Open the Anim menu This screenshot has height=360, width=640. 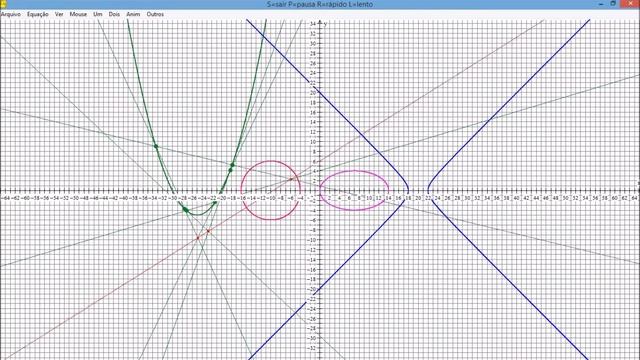point(133,14)
